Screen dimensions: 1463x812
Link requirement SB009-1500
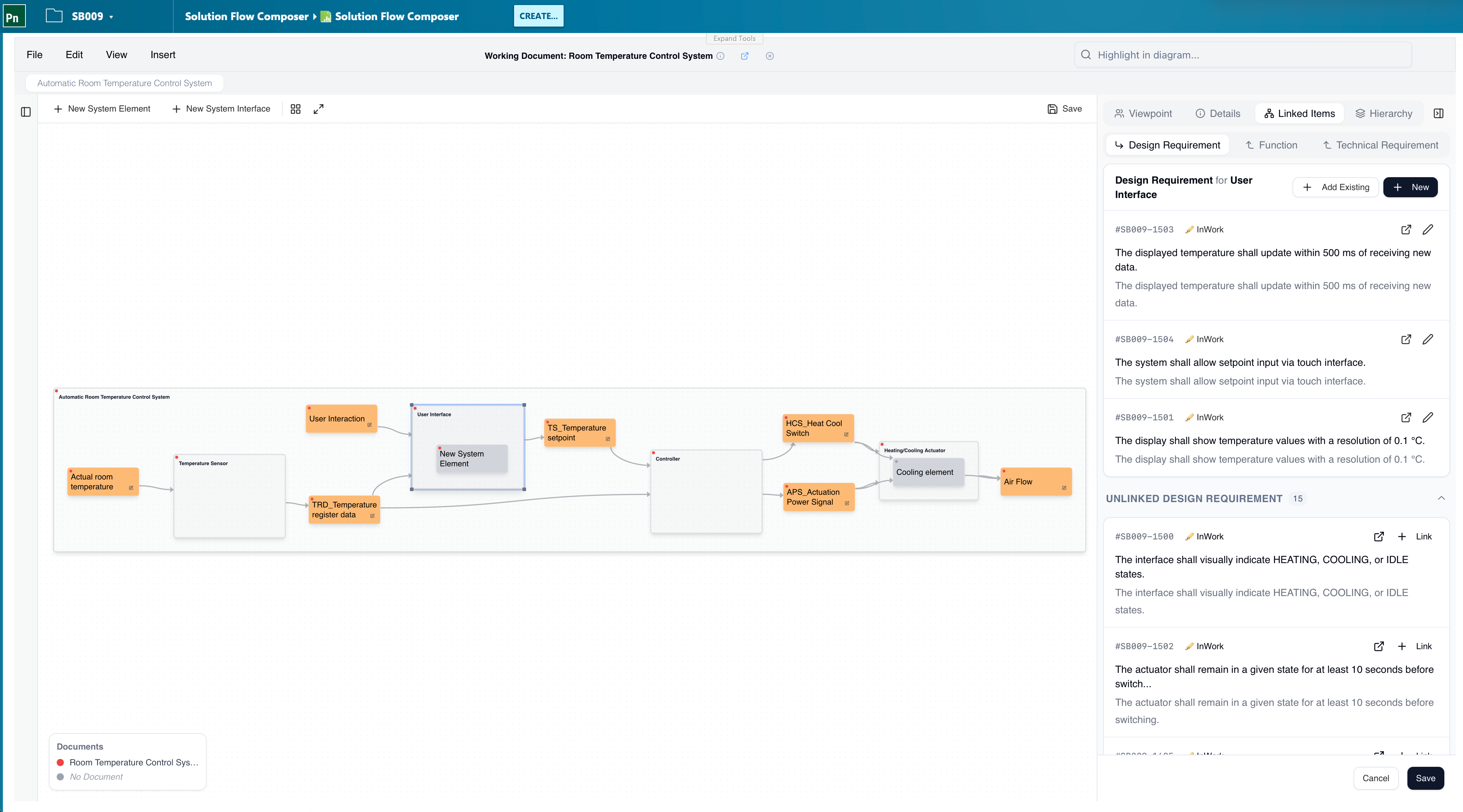tap(1415, 537)
